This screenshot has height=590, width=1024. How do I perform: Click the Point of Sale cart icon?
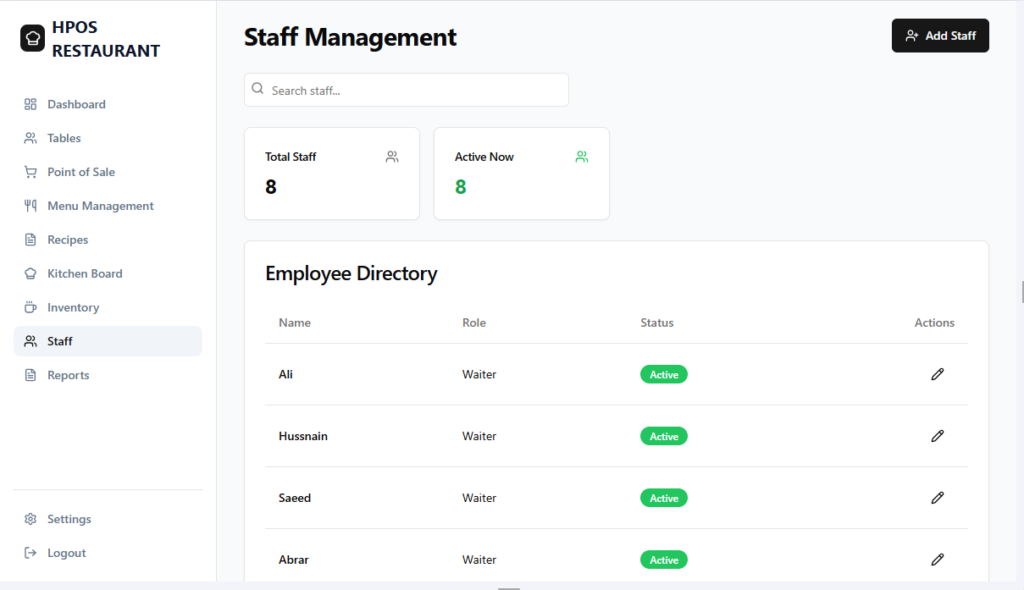coord(30,171)
